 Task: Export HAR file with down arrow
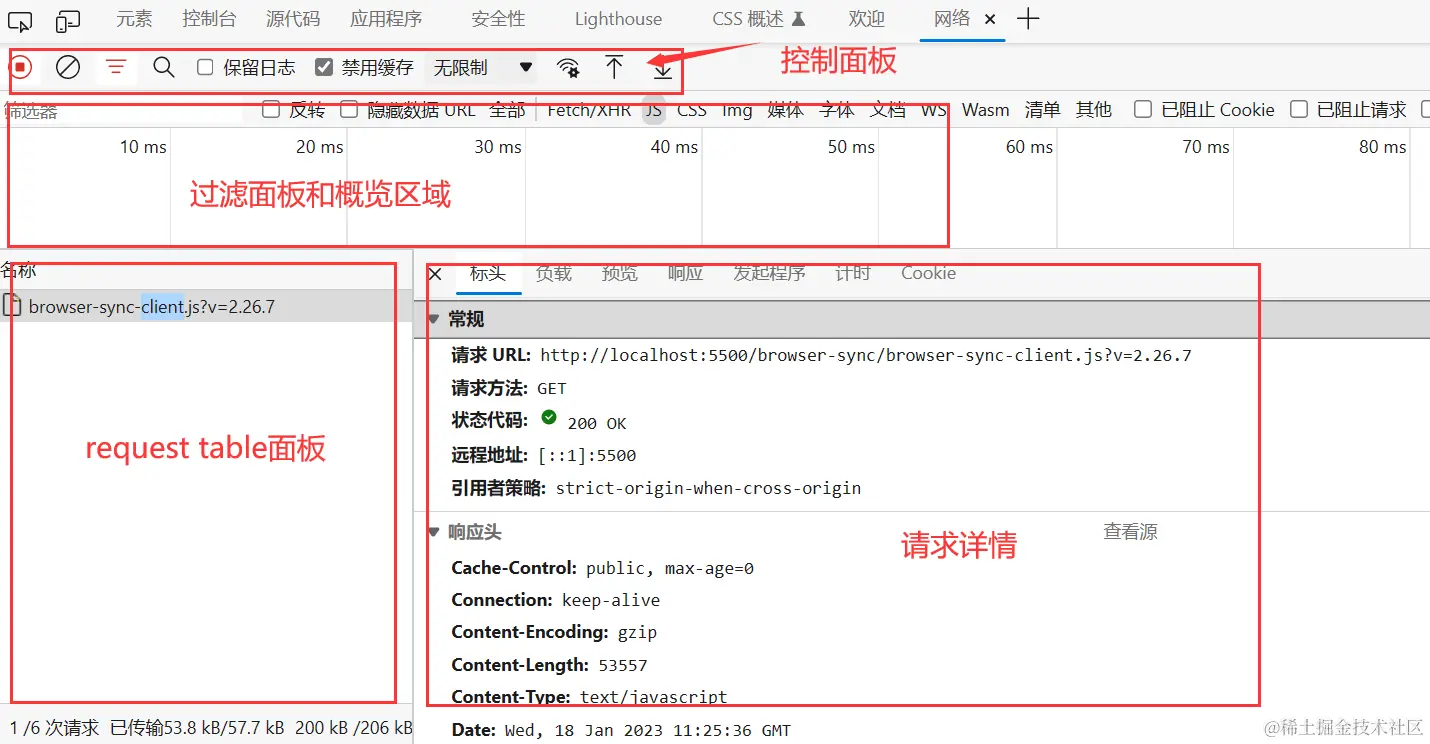[x=662, y=69]
